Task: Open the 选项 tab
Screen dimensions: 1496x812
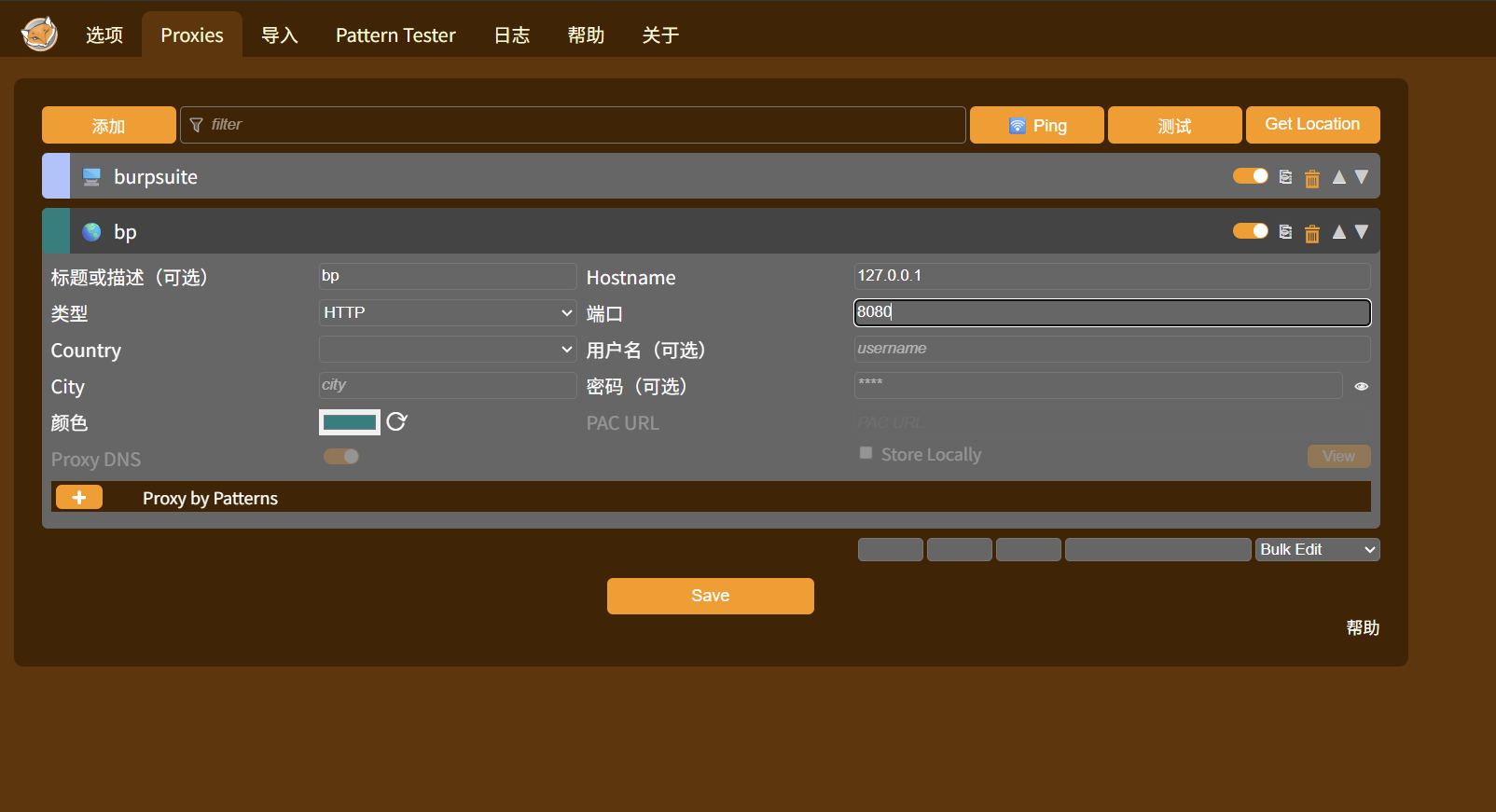Action: [x=104, y=35]
